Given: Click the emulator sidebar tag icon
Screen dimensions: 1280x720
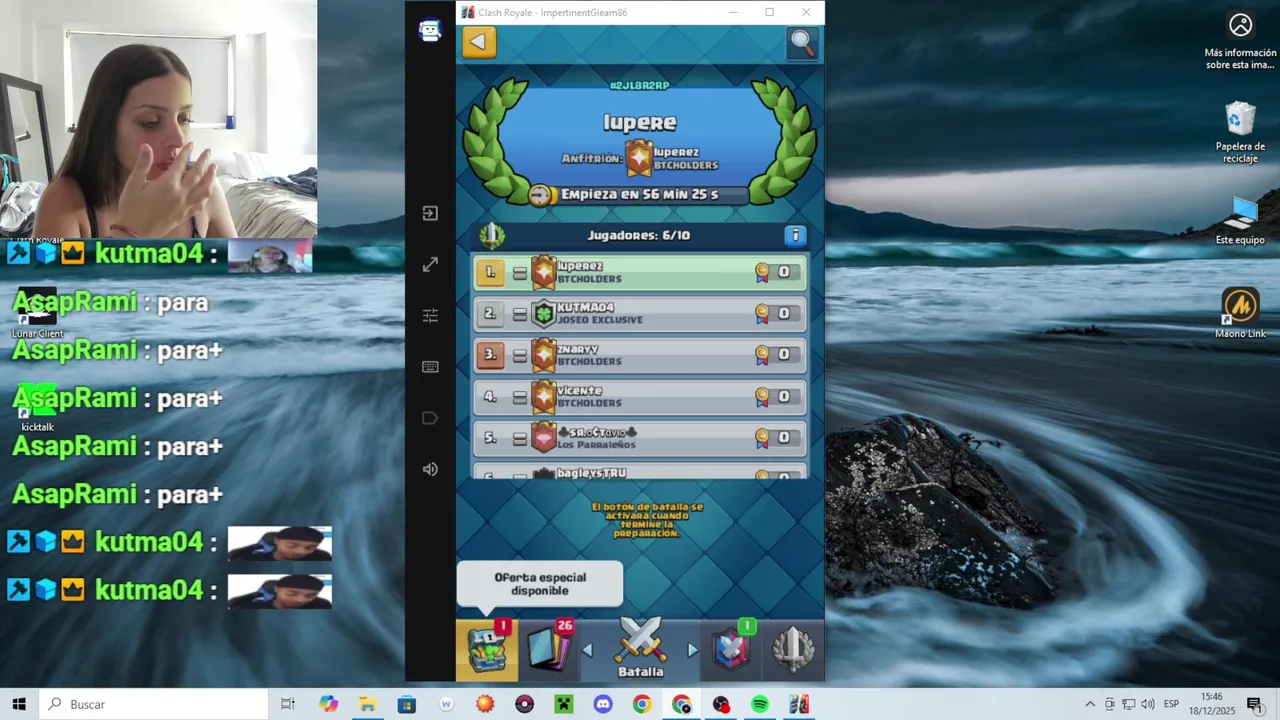Looking at the screenshot, I should [430, 418].
